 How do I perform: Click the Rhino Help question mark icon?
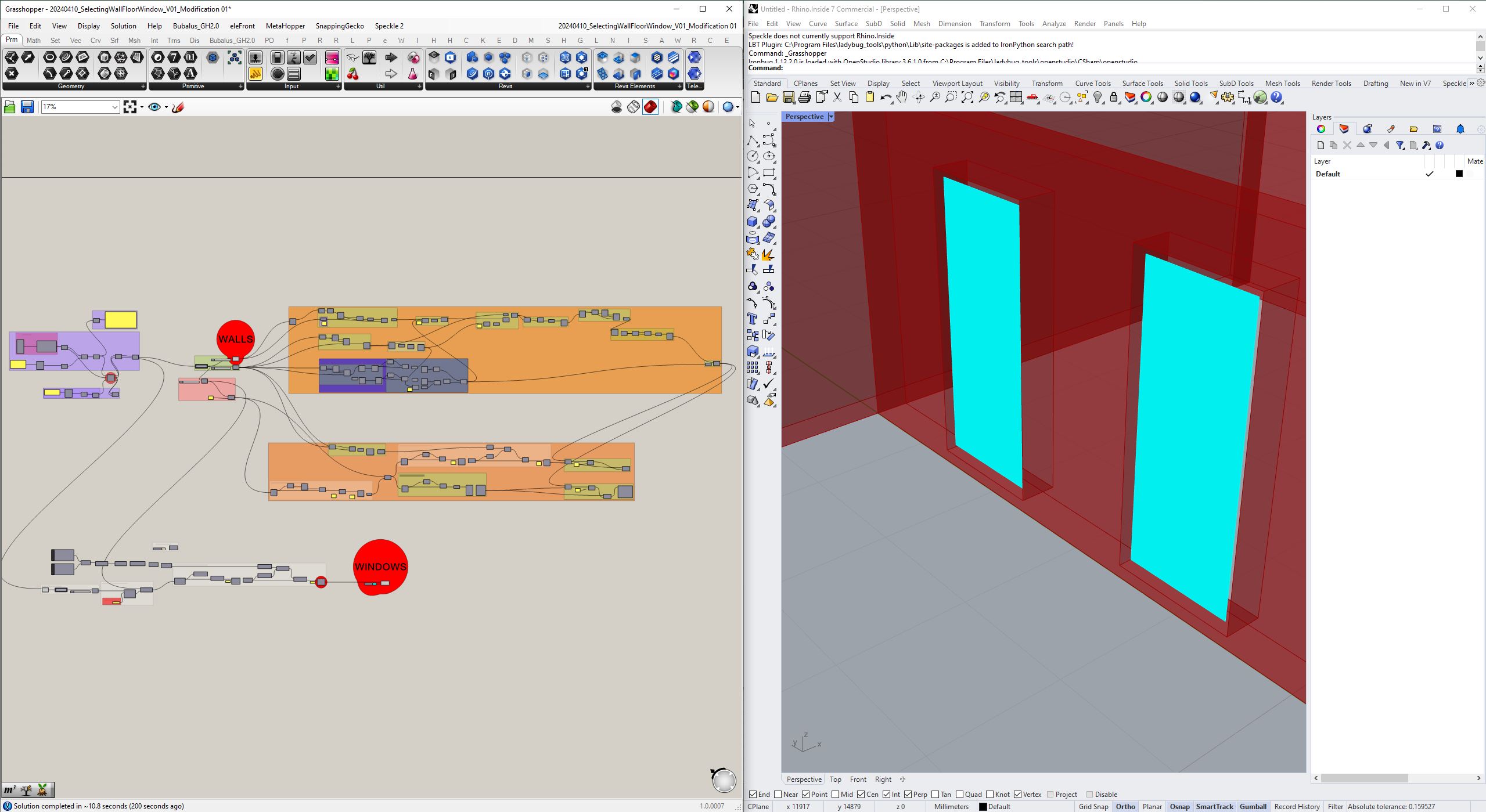(1276, 98)
